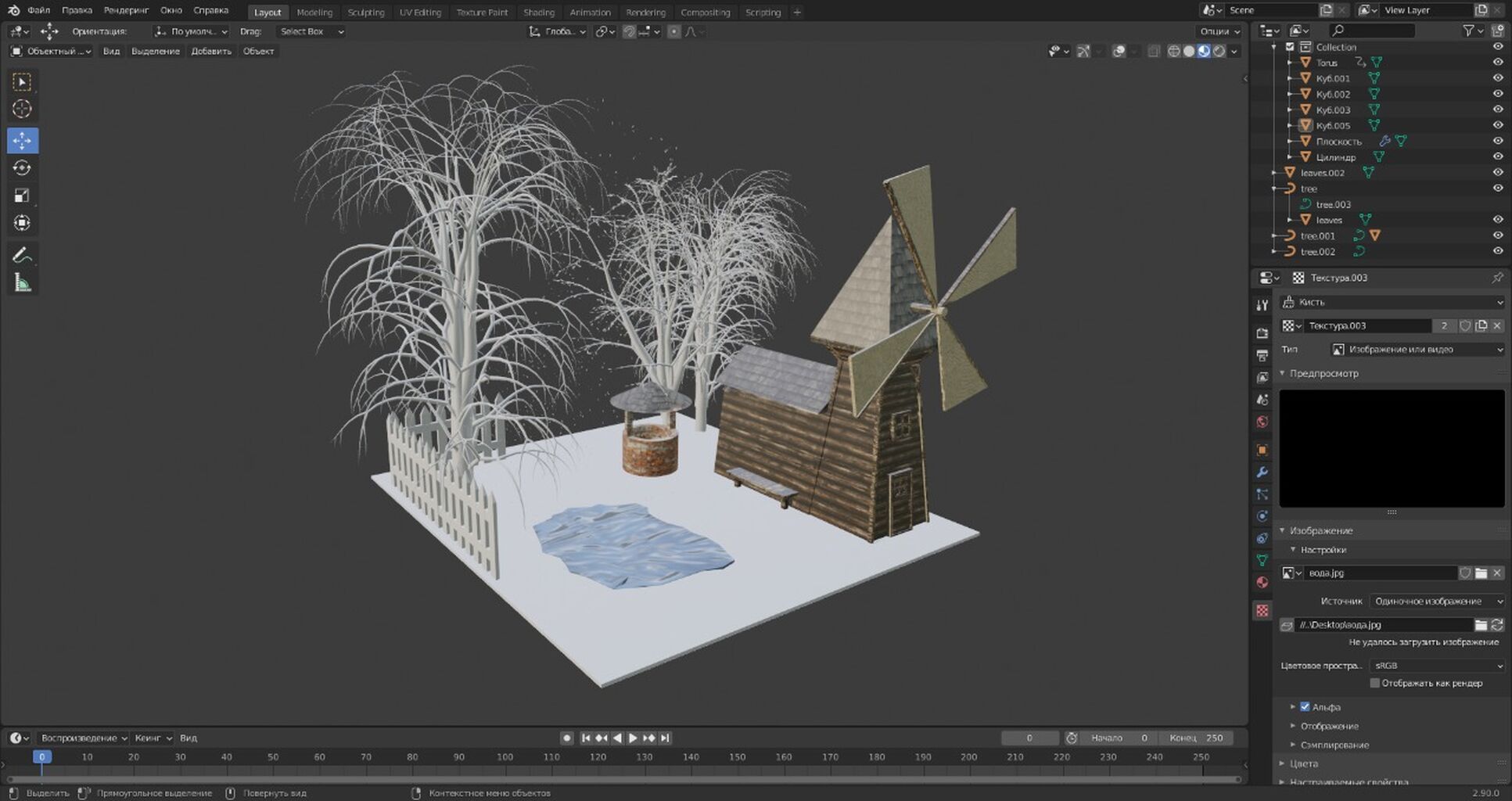This screenshot has height=801, width=1512.
Task: Click the Добавить menu button in viewport header
Action: (211, 52)
